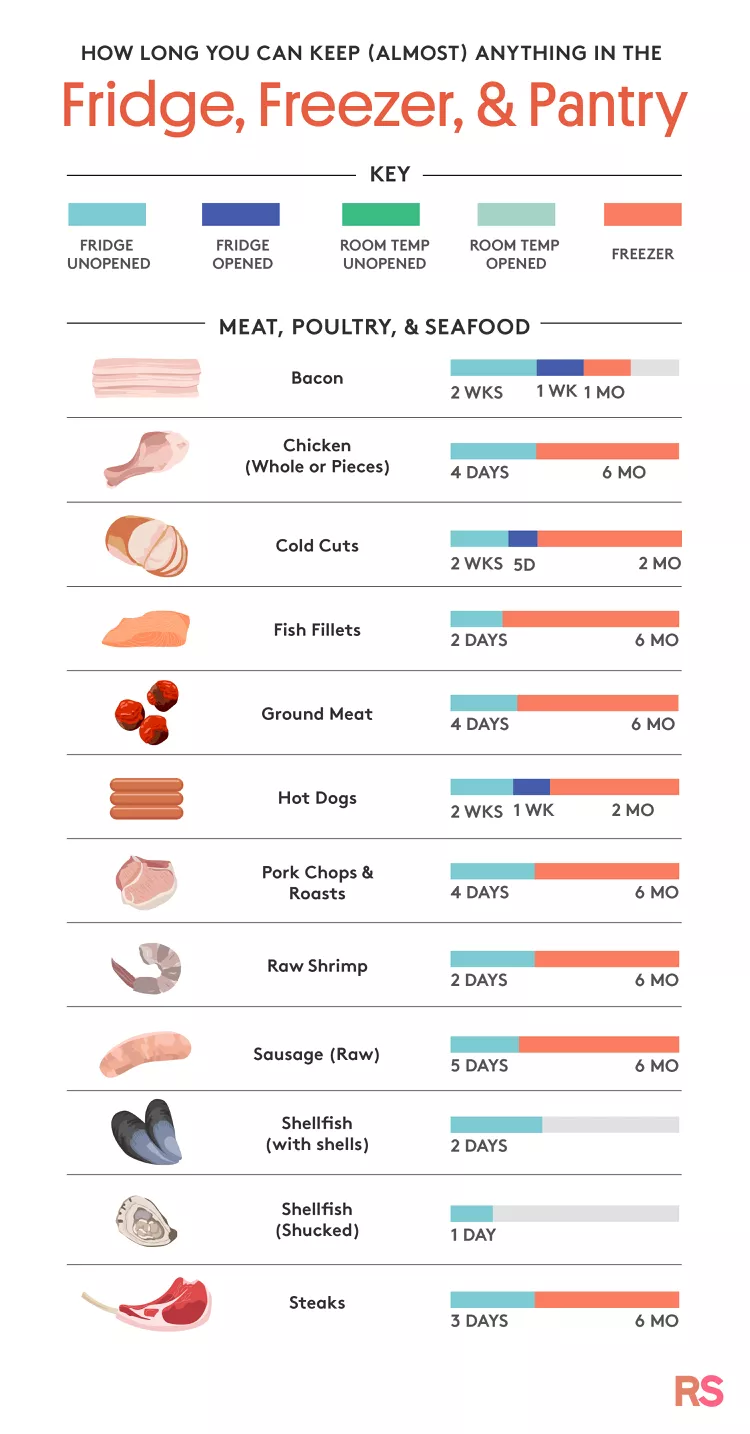Select the raw shrimp icon
Viewport: 750px width, 1434px height.
tap(146, 967)
